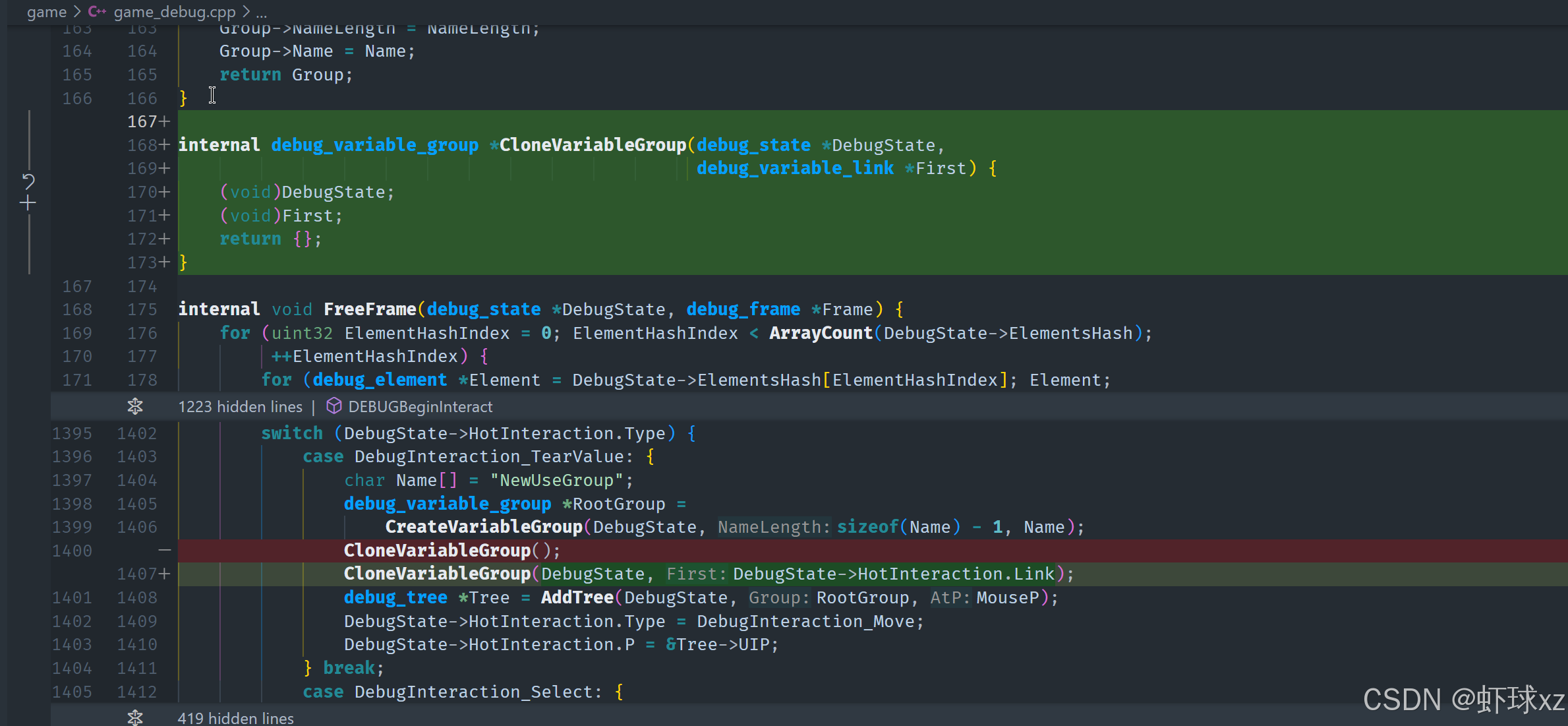Click the '419 hidden lines' label
The width and height of the screenshot is (1568, 726).
pyautogui.click(x=235, y=718)
